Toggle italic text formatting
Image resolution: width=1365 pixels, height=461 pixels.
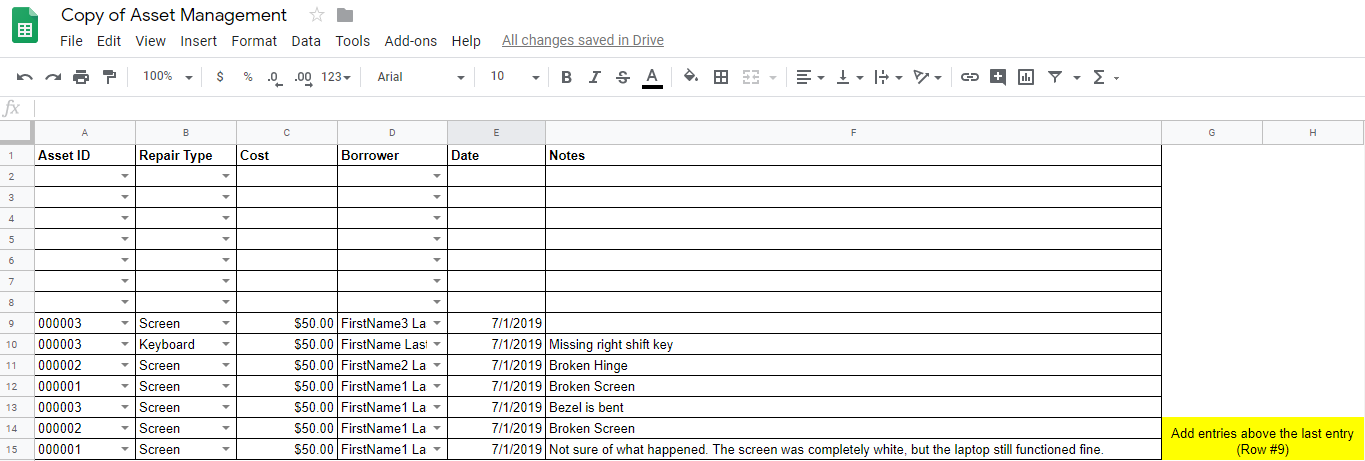[x=594, y=77]
